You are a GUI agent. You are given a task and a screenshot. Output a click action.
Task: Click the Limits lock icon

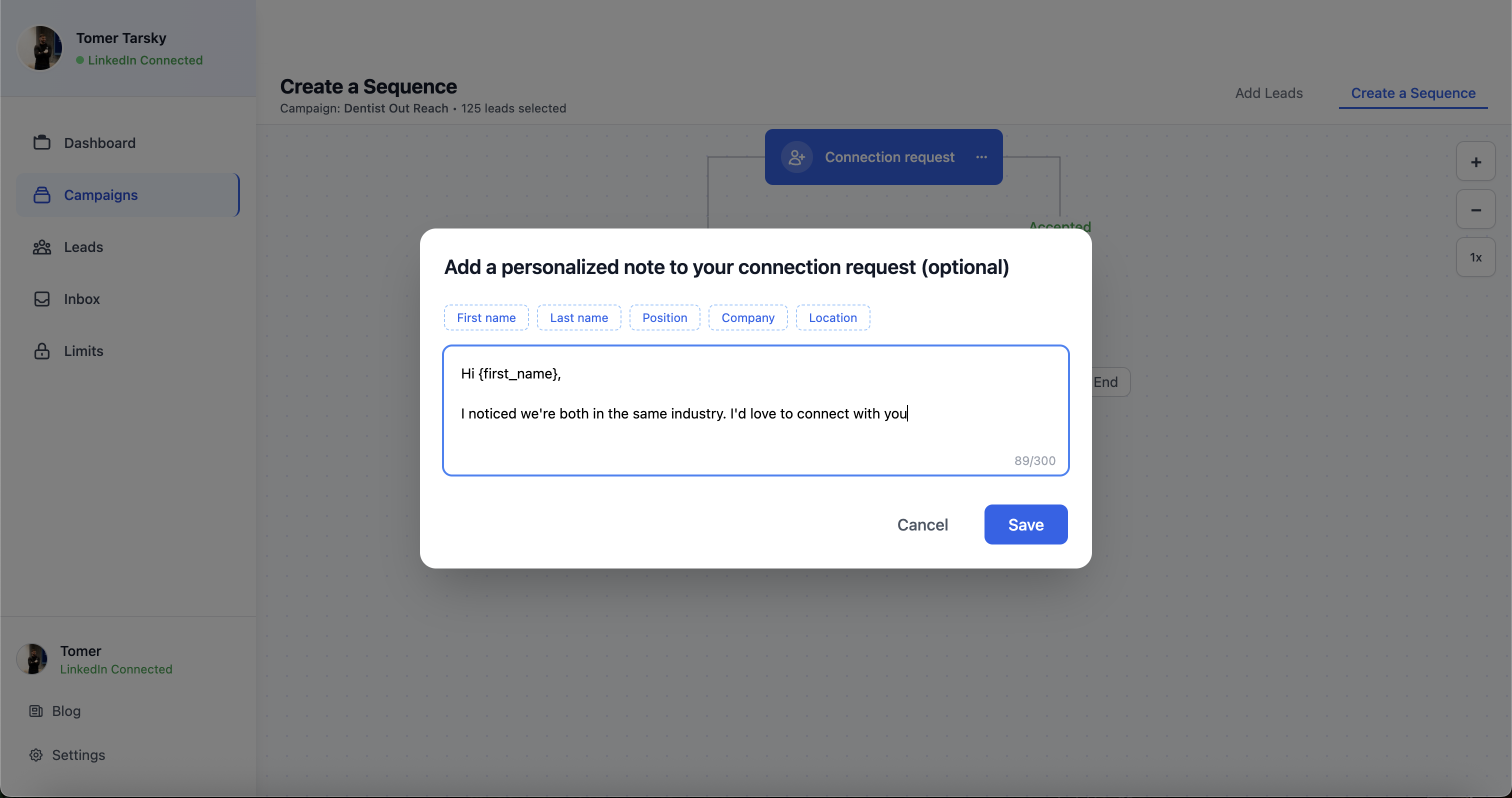[x=41, y=351]
